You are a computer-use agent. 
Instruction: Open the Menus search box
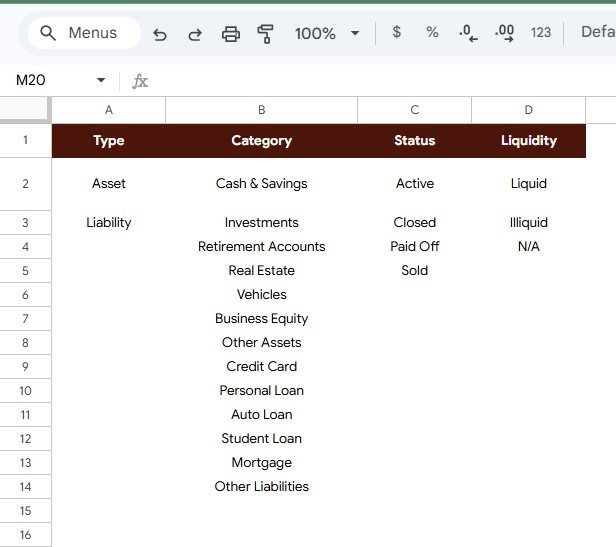[84, 33]
